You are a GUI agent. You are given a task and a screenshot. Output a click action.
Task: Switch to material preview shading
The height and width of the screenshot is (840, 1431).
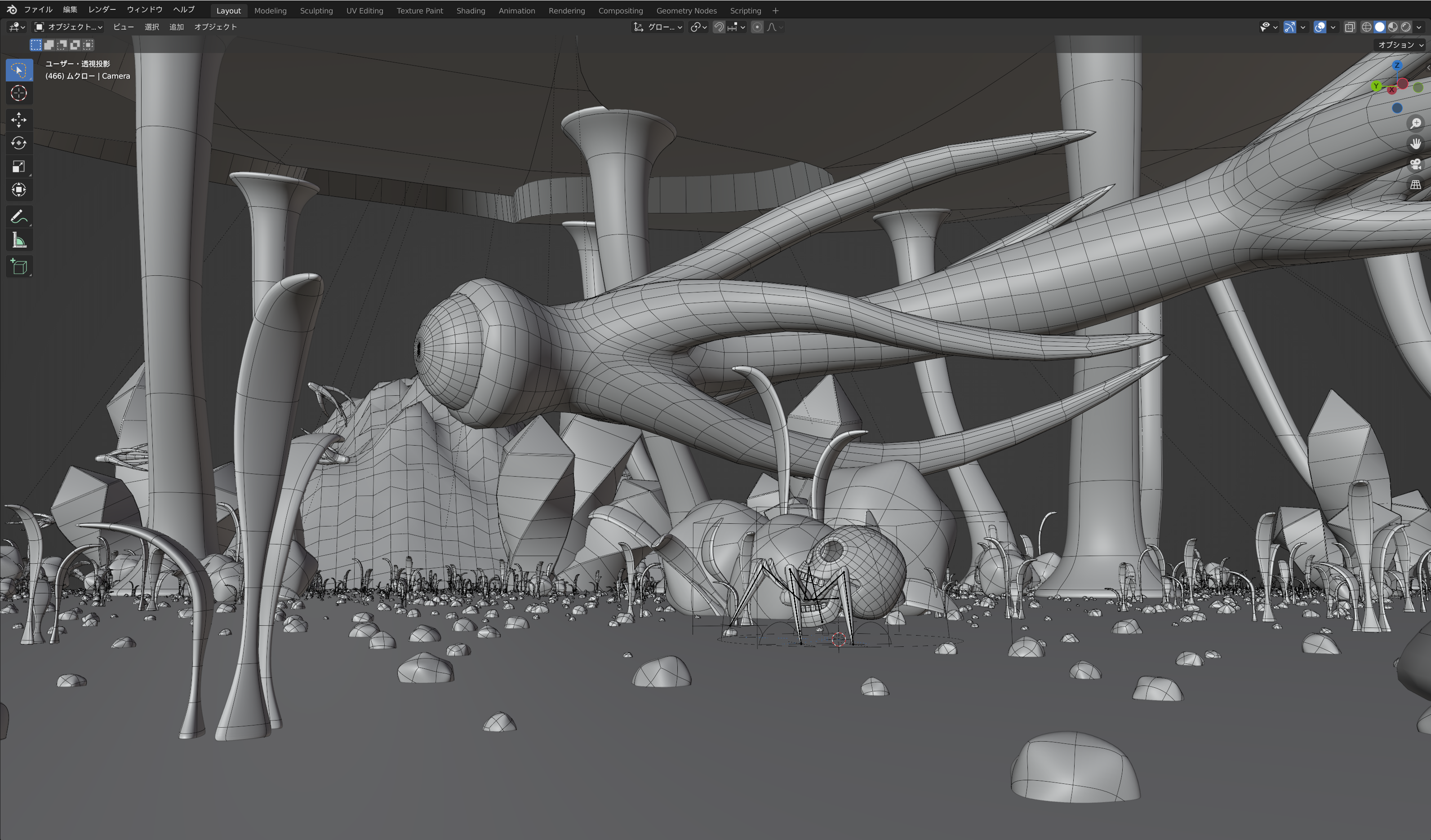tap(1393, 27)
